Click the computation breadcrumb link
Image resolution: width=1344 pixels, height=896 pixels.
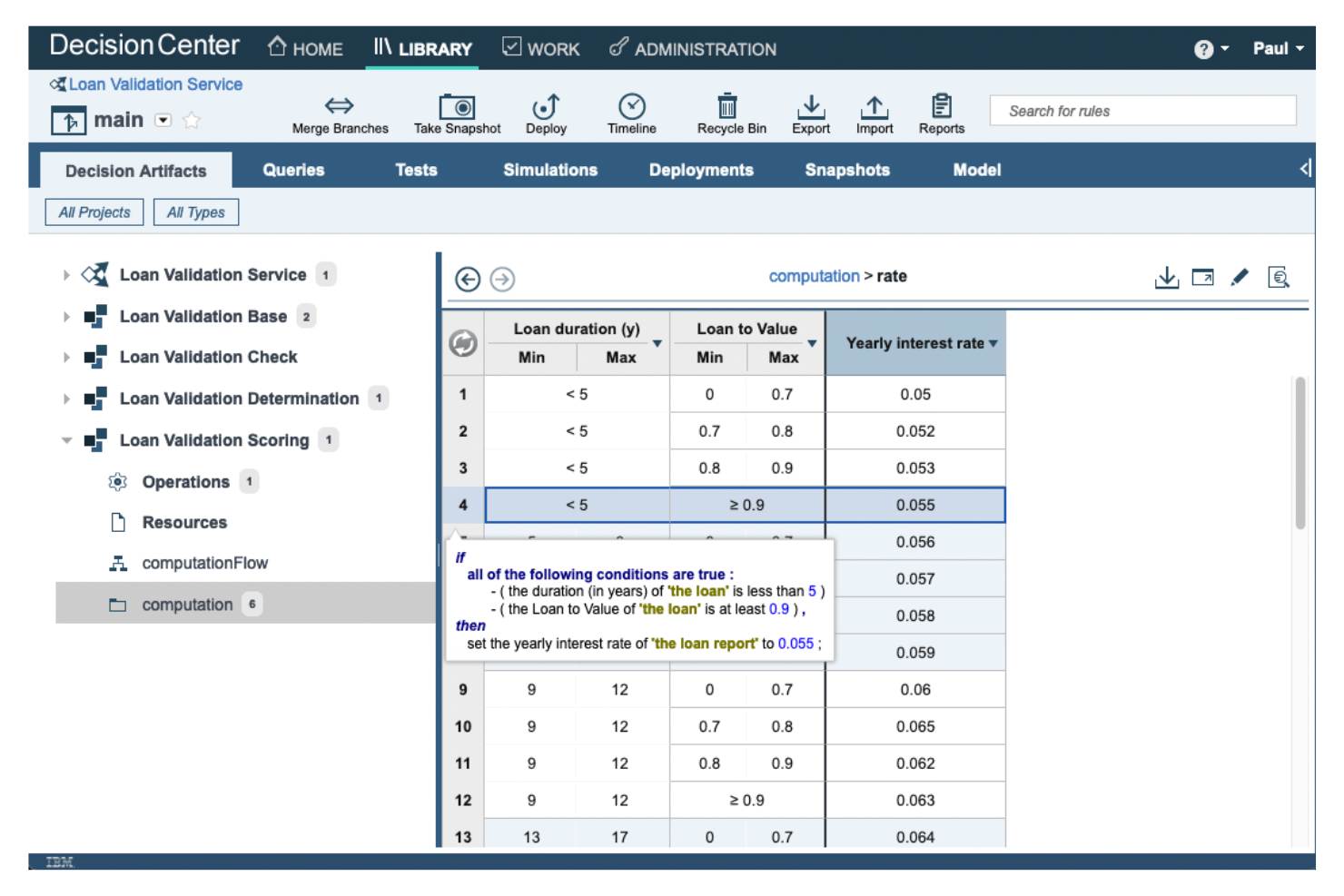pos(814,276)
